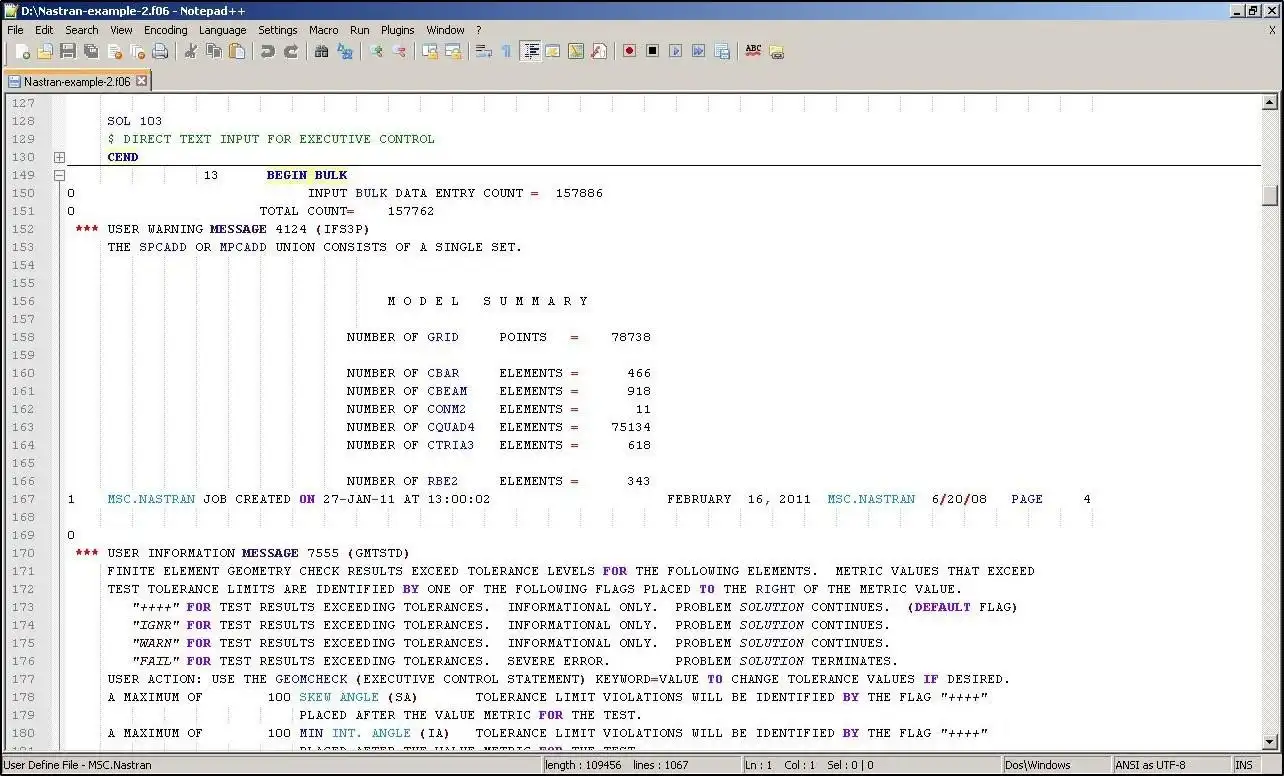Click the Print toolbar icon
The width and height of the screenshot is (1284, 776).
pyautogui.click(x=160, y=51)
